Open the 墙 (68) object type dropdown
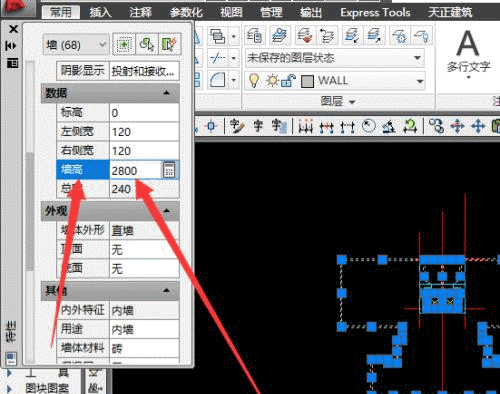The width and height of the screenshot is (500, 394). (76, 44)
